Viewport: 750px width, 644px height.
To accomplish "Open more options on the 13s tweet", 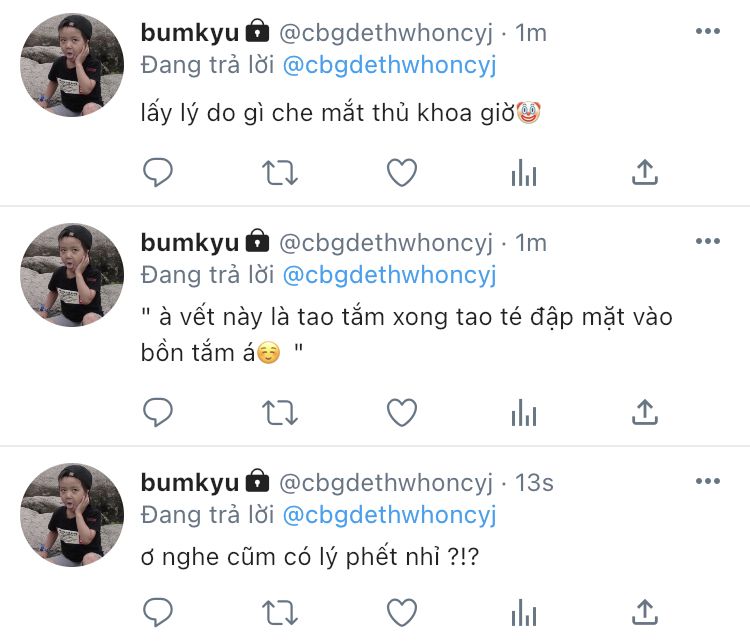I will pos(708,481).
